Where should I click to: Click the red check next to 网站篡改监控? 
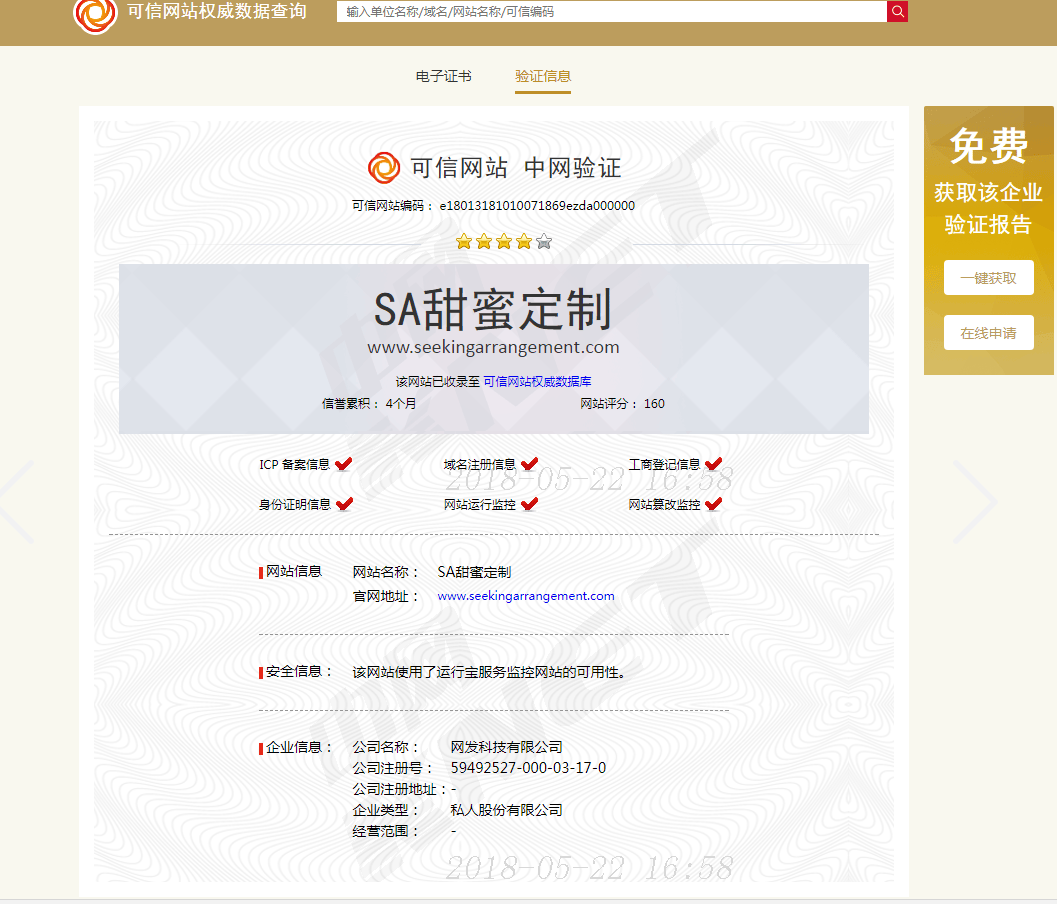coord(714,504)
